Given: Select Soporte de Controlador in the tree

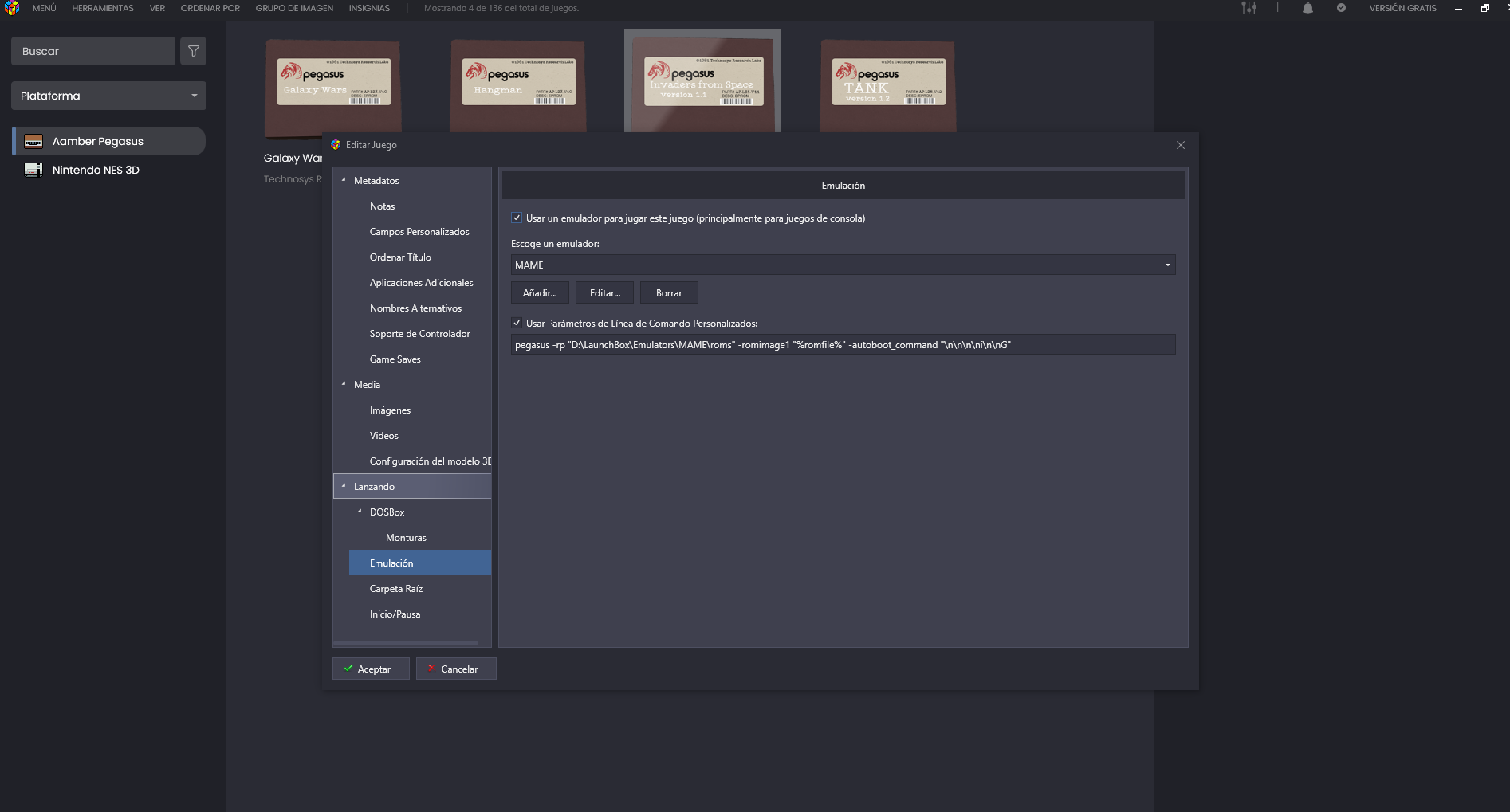Looking at the screenshot, I should [x=419, y=333].
